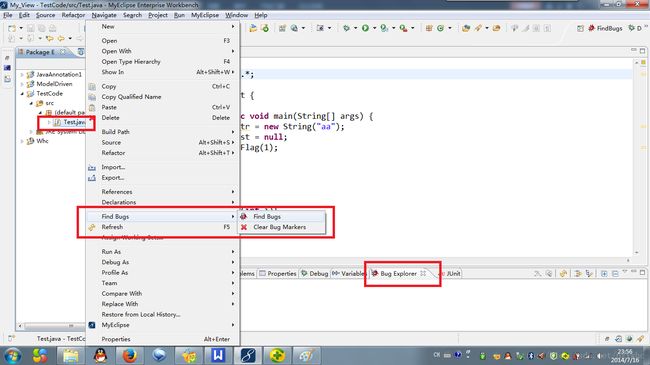This screenshot has height=365, width=650.
Task: Click the Bluetooth tray icon
Action: (x=530, y=356)
